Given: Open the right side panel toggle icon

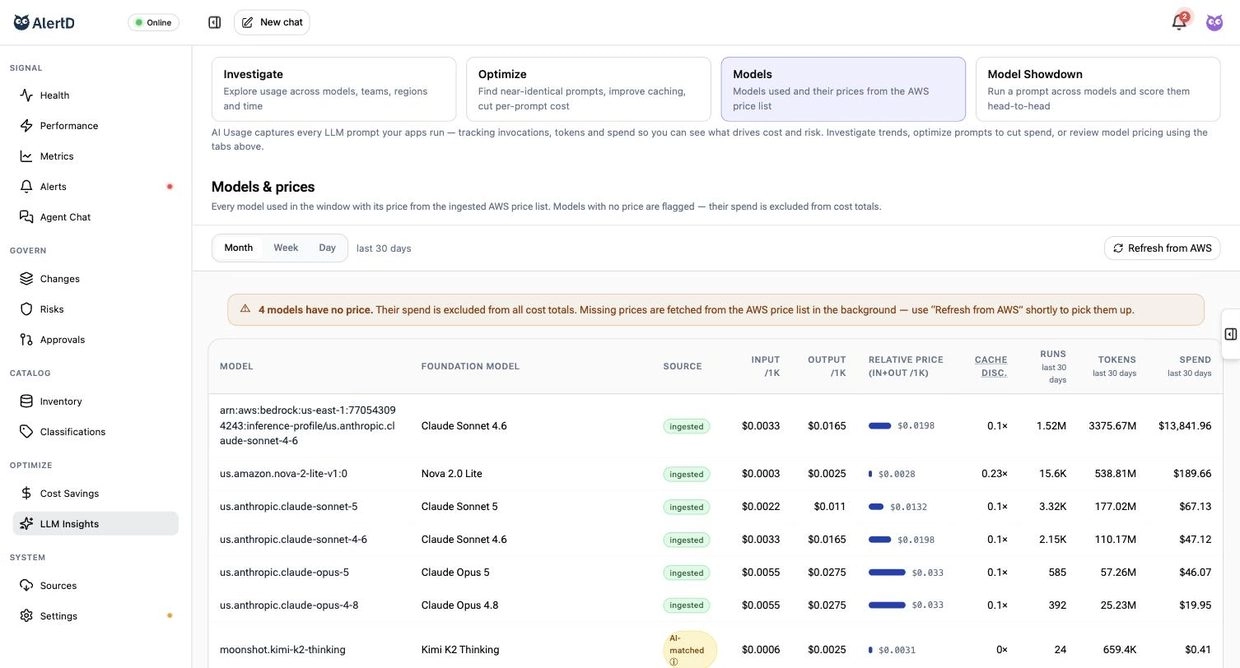Looking at the screenshot, I should point(1230,334).
